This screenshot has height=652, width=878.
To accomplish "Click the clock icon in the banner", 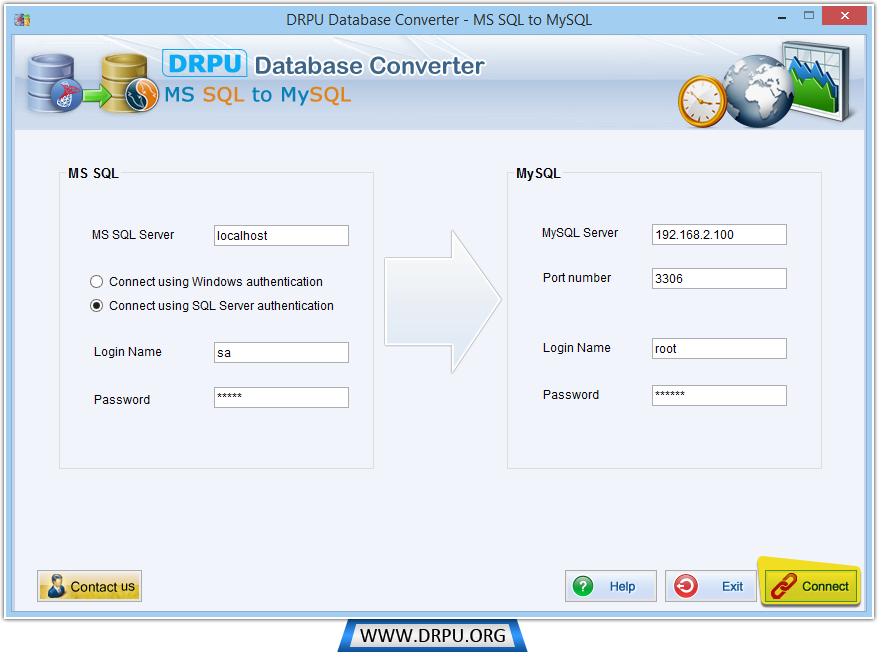I will (x=702, y=101).
